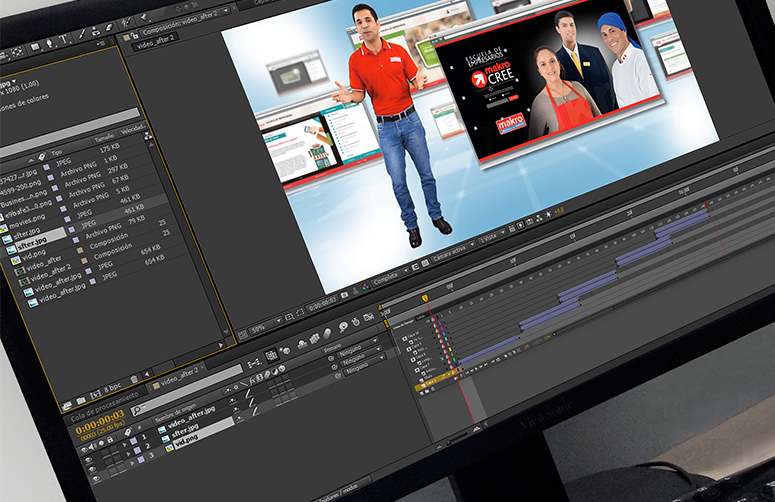The image size is (775, 502).
Task: Toggle pixel aspect ratio correction in viewer
Action: 511,229
